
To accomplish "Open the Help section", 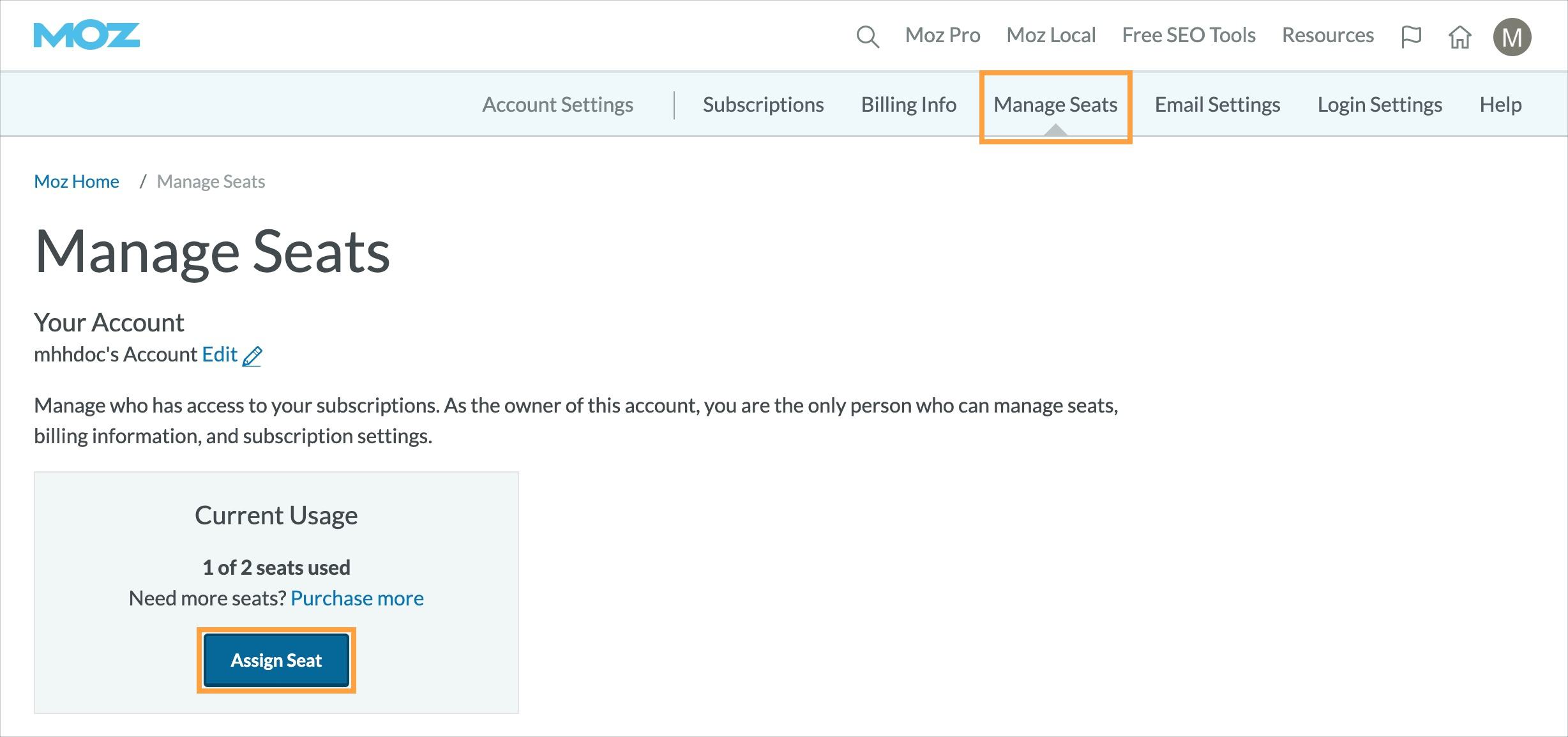I will pos(1500,104).
